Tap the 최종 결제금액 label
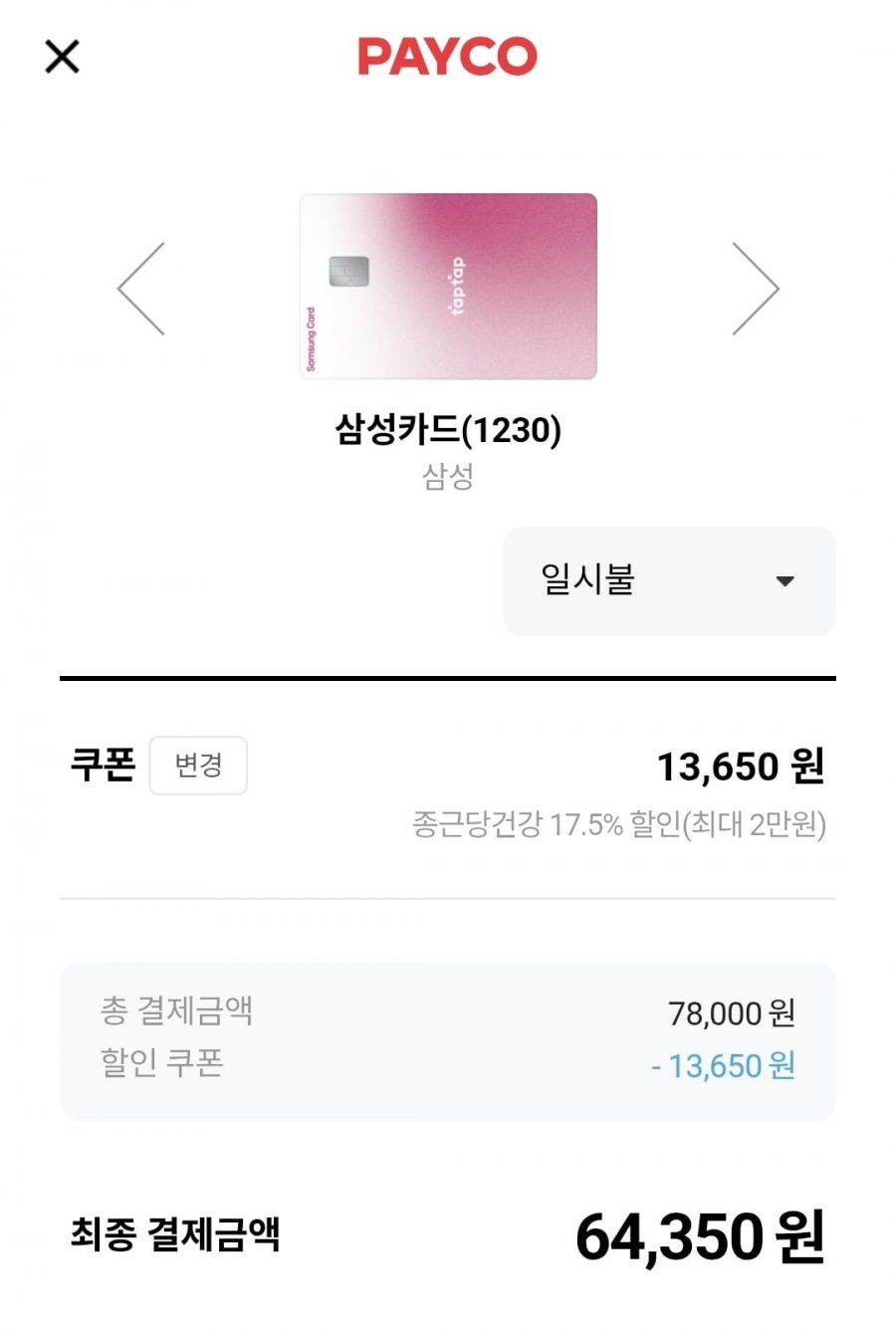The image size is (896, 1332). pos(175,1234)
